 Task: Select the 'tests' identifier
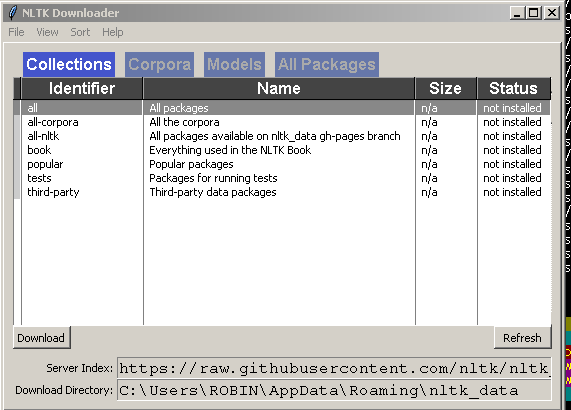pos(39,178)
